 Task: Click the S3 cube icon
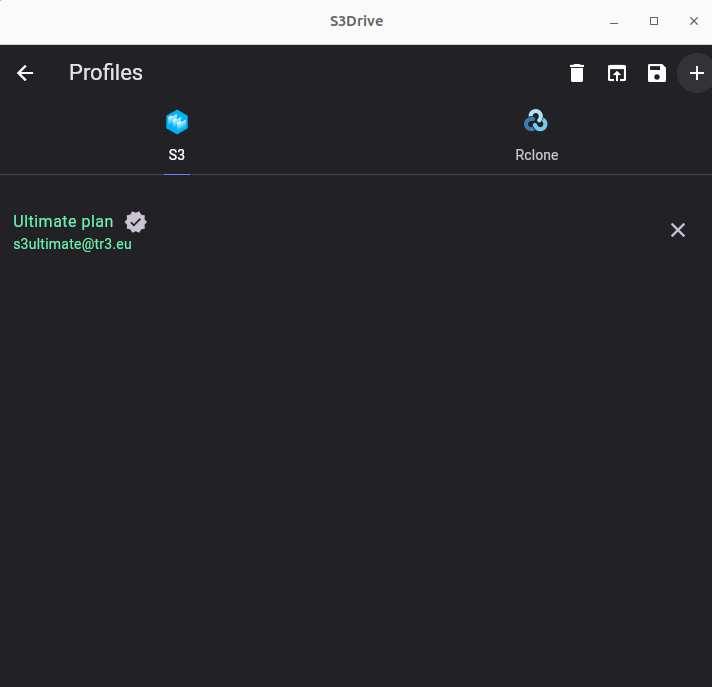(177, 122)
